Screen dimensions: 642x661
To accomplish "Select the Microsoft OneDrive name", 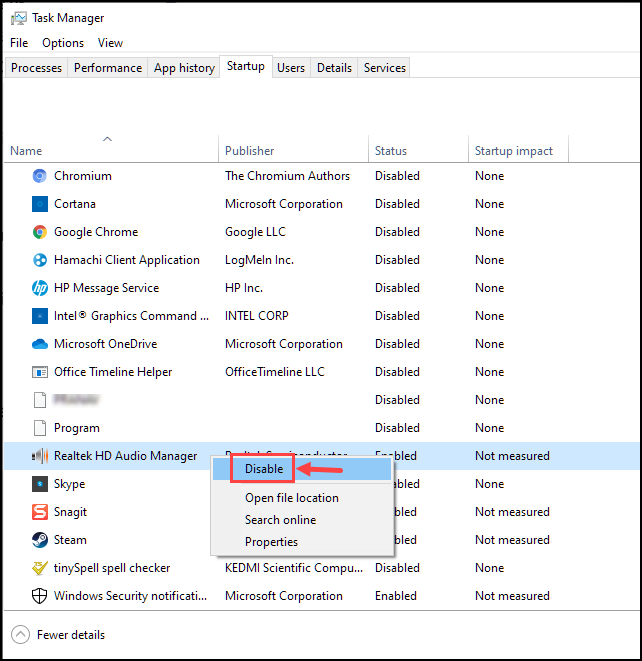I will [x=105, y=344].
